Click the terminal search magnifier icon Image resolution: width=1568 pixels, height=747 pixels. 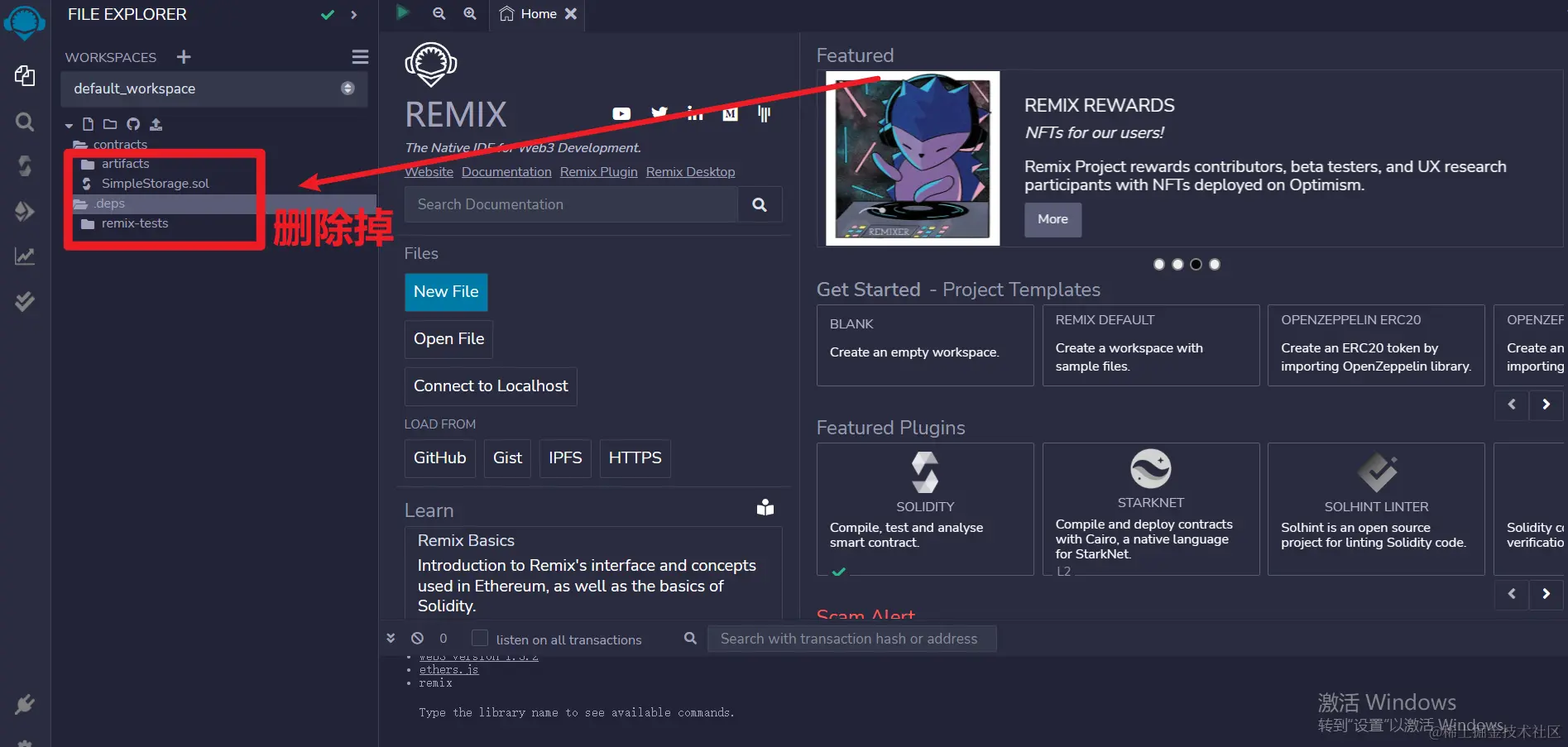pos(690,638)
